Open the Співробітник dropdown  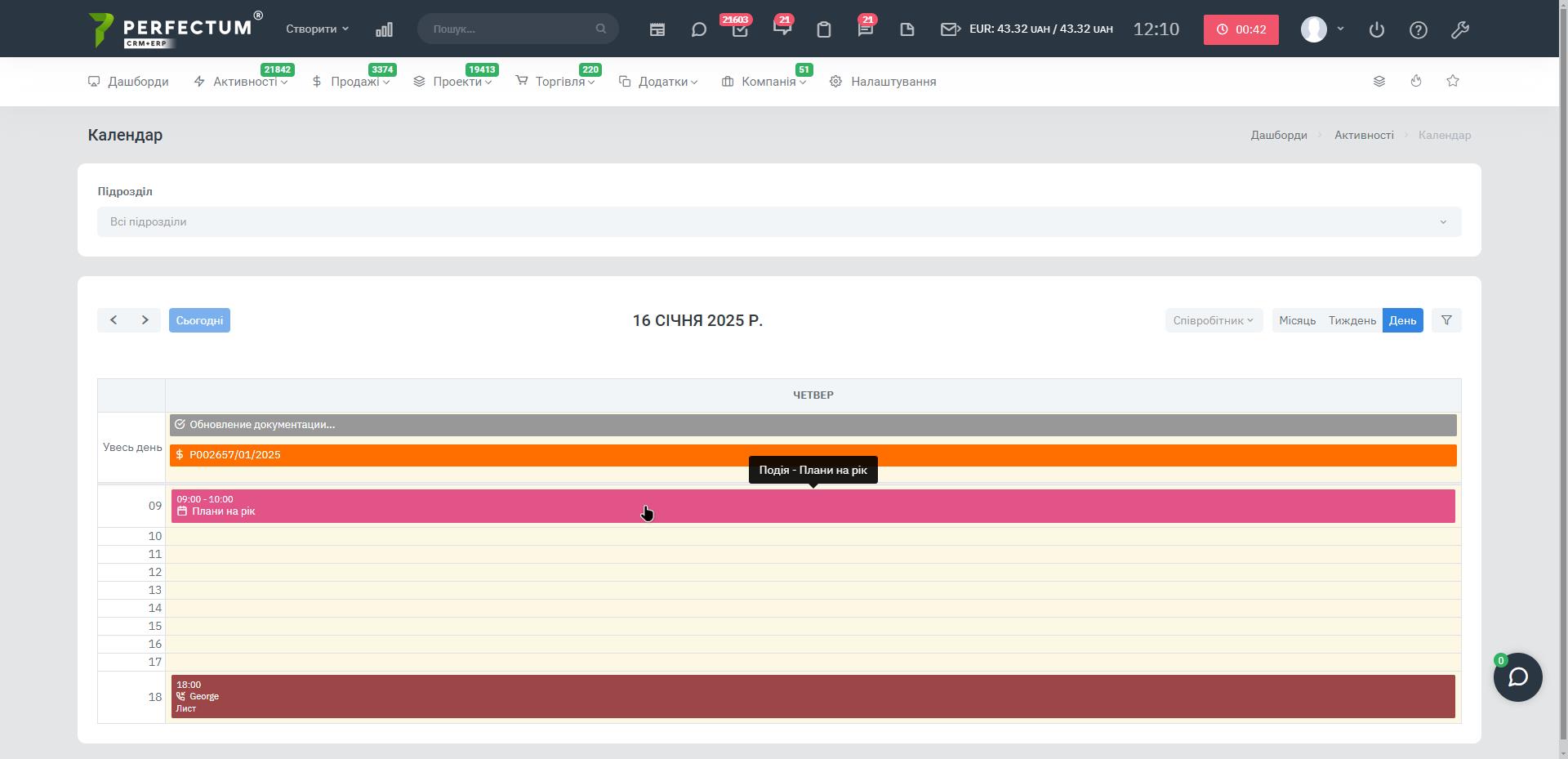[1214, 320]
